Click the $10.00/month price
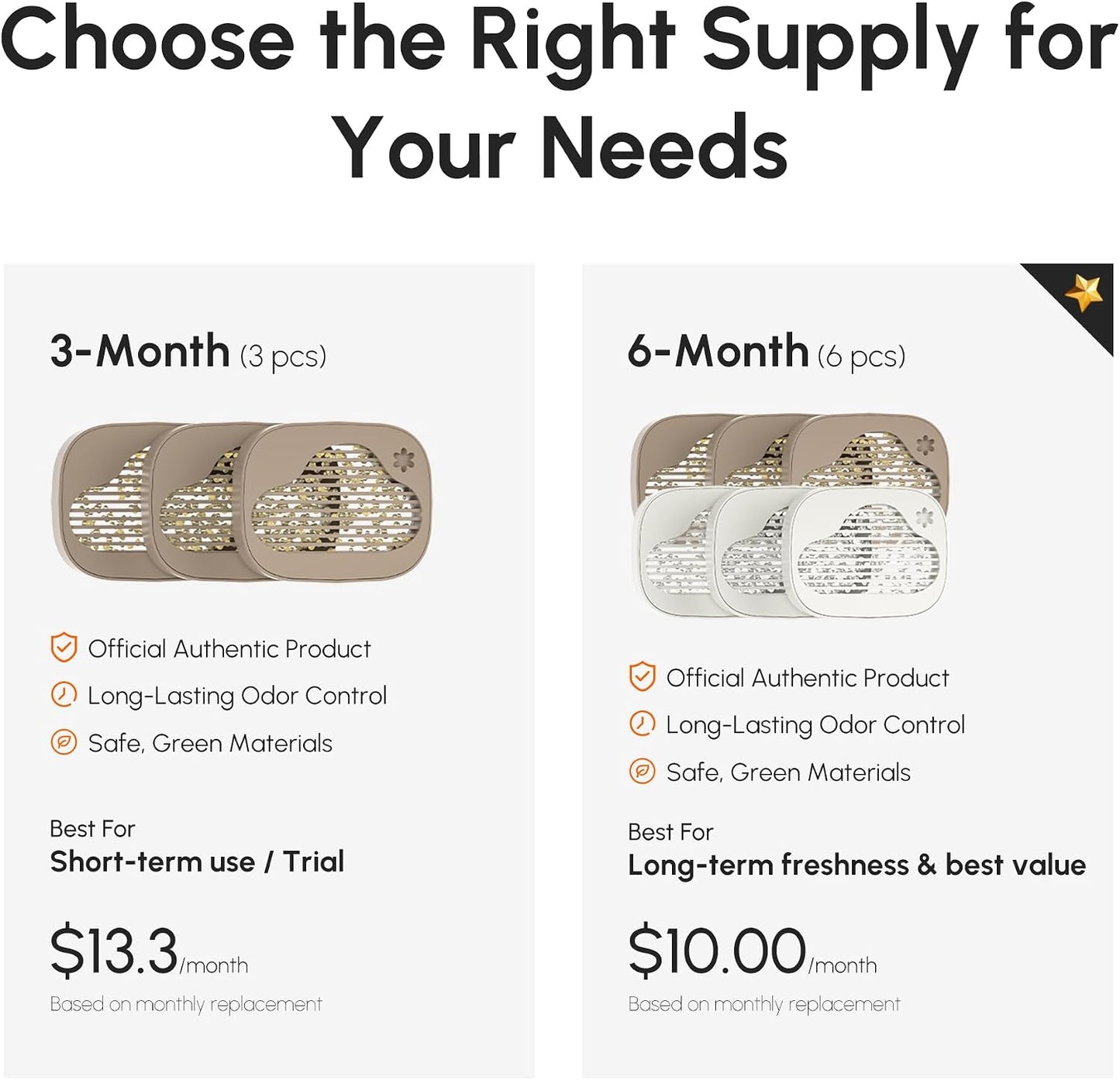The image size is (1120, 1080). [752, 951]
